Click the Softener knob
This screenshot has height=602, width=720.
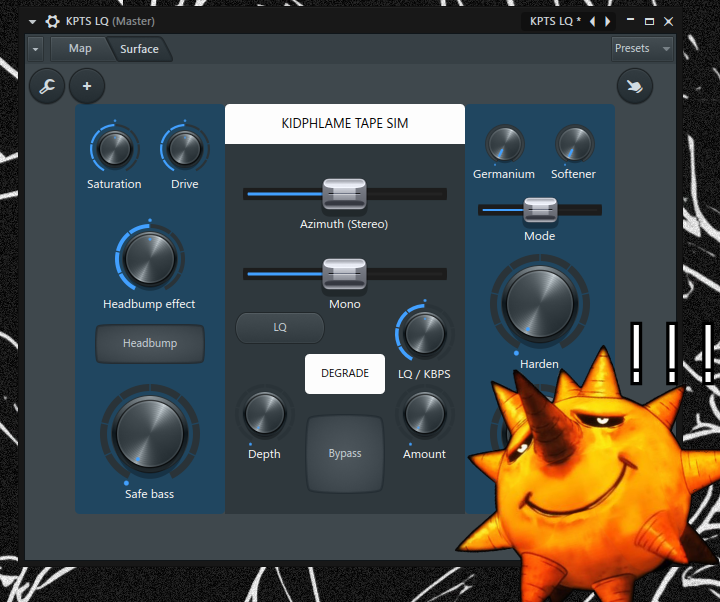click(574, 144)
